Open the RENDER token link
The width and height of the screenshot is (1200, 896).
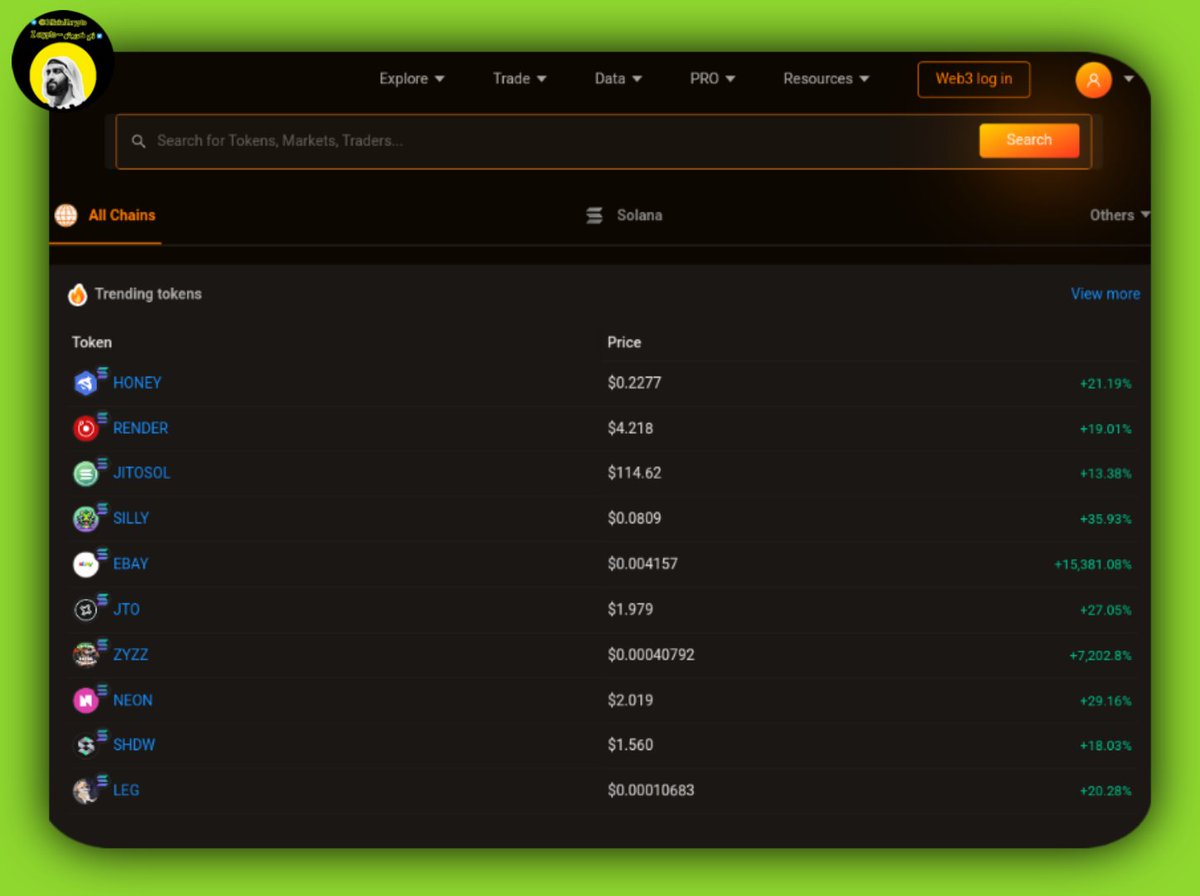coord(140,428)
